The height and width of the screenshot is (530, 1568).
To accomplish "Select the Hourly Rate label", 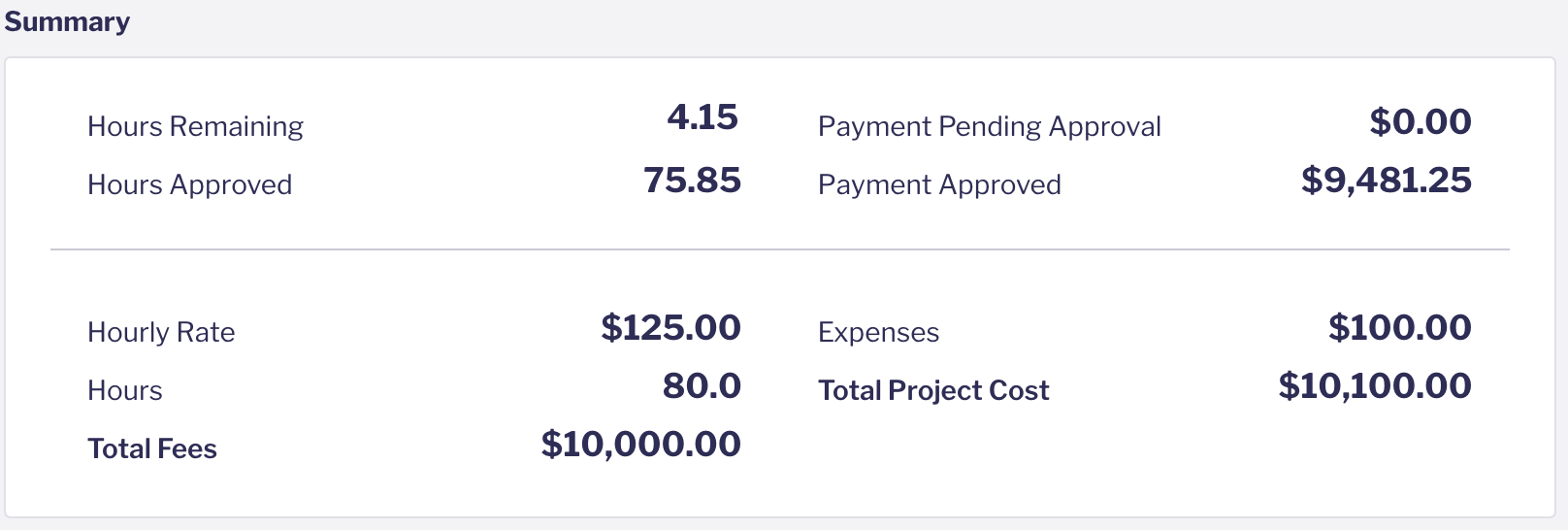I will 161,332.
